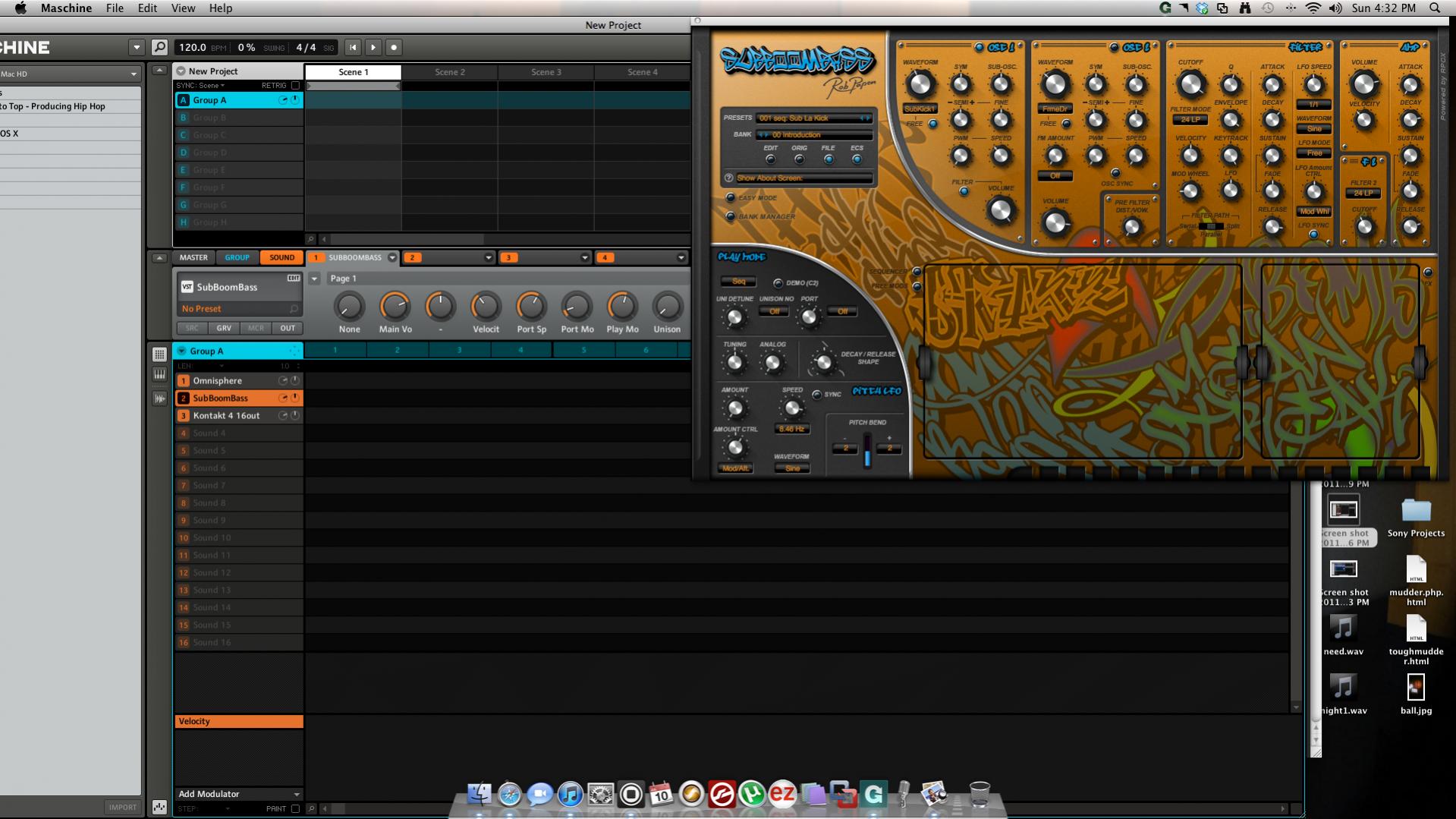Switch to pad grid view icon
This screenshot has width=1456, height=819.
click(159, 354)
